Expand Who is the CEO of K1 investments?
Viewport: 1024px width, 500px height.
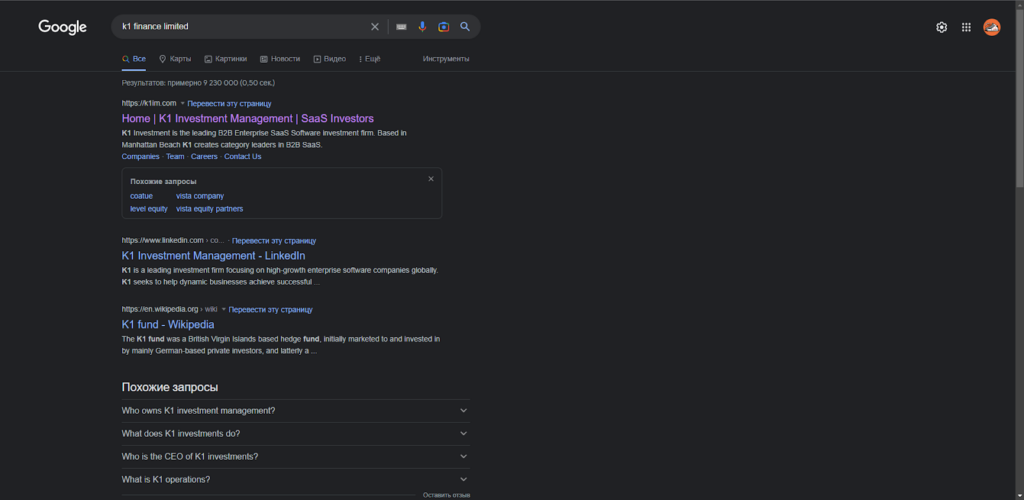click(x=295, y=456)
